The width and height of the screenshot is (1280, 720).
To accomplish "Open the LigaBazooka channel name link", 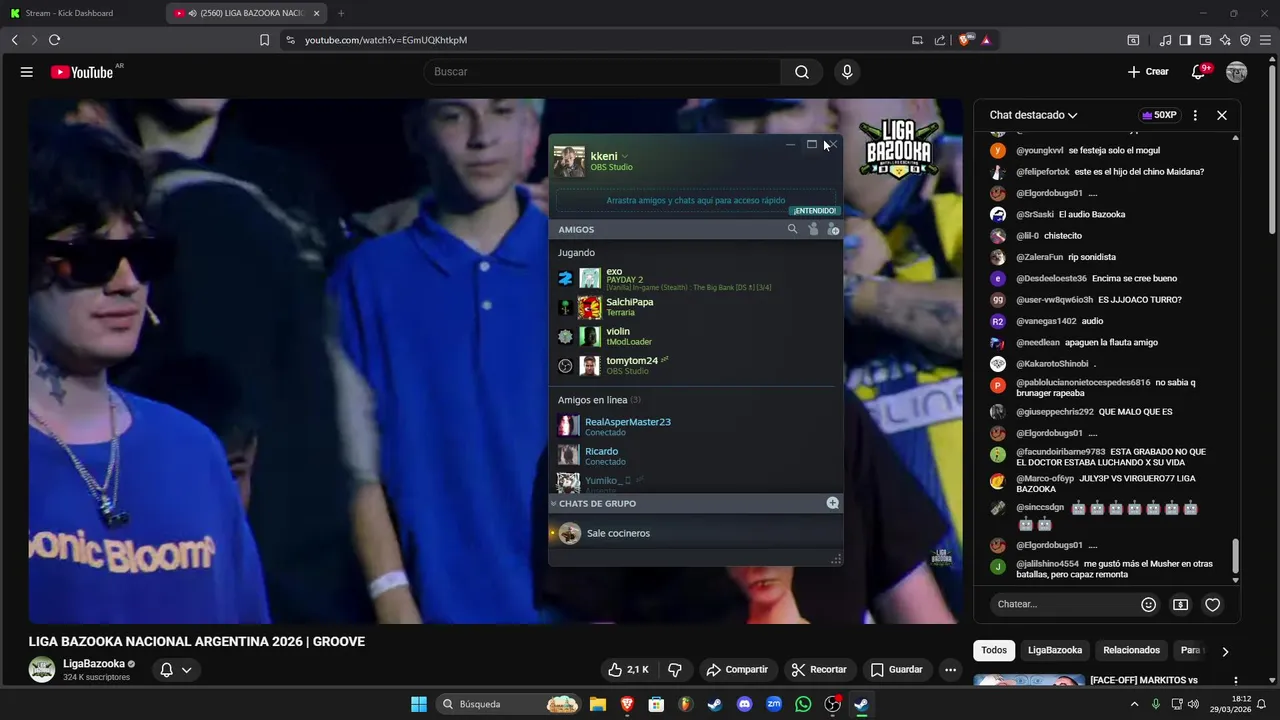I will (x=94, y=663).
